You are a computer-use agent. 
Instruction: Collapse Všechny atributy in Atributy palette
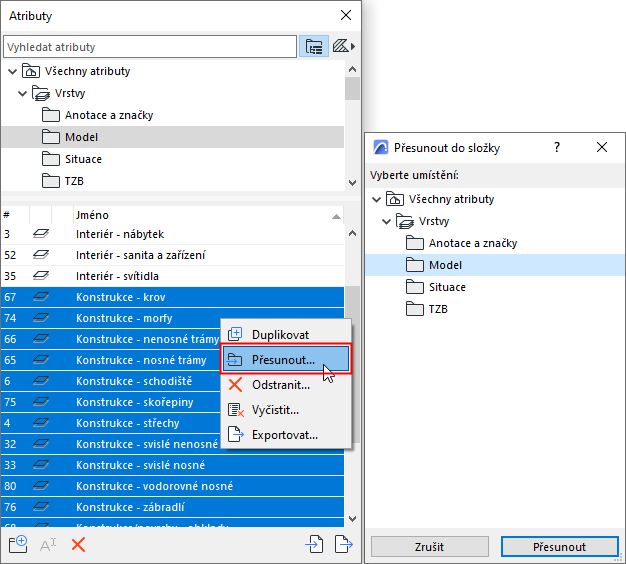tap(12, 71)
